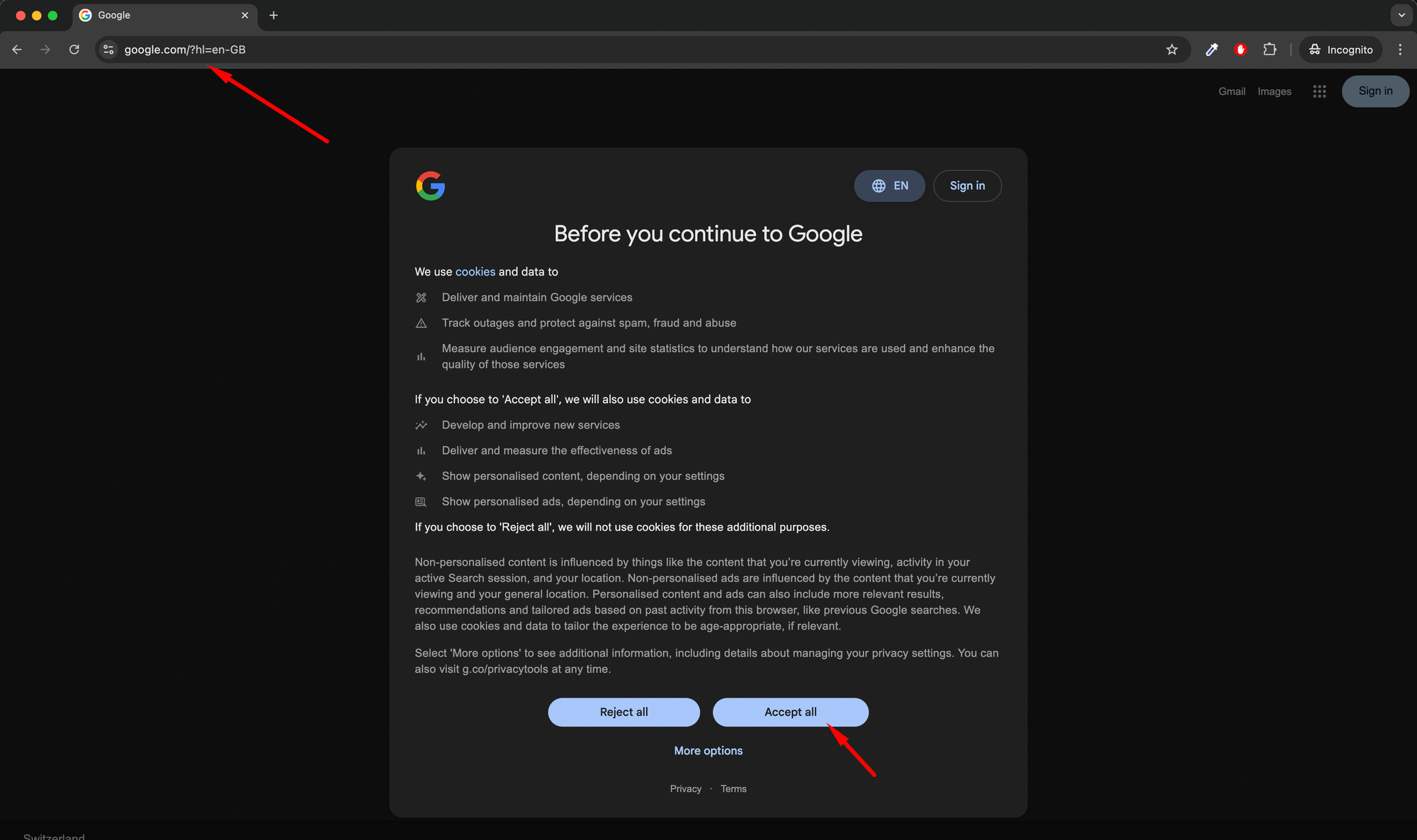
Task: Bookmark this page with the star icon
Action: 1172,50
